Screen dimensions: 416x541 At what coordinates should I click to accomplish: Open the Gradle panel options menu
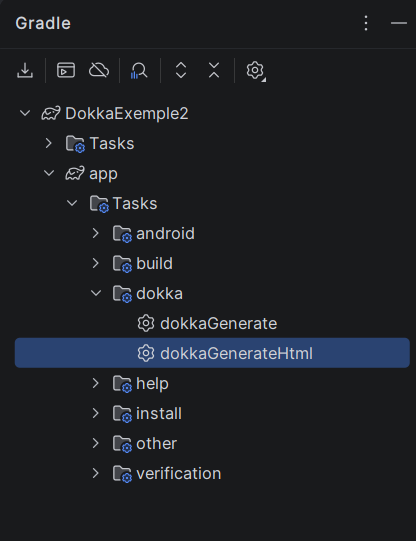[366, 23]
